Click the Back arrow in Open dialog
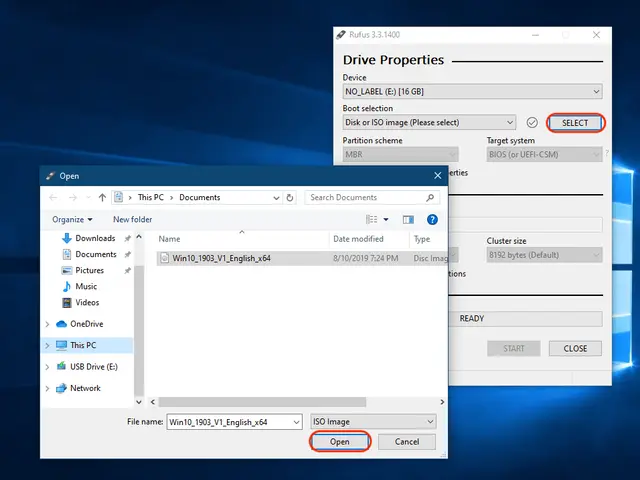This screenshot has width=640, height=480. click(x=53, y=198)
